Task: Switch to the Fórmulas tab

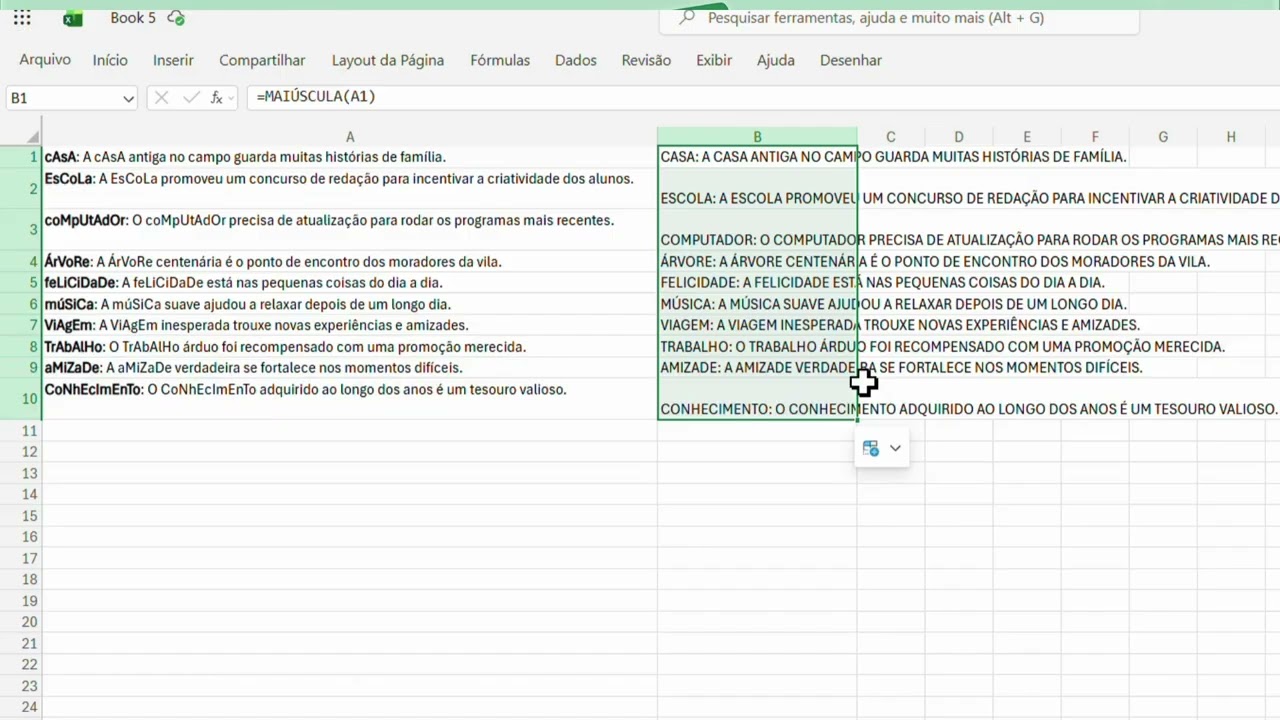Action: [x=500, y=60]
